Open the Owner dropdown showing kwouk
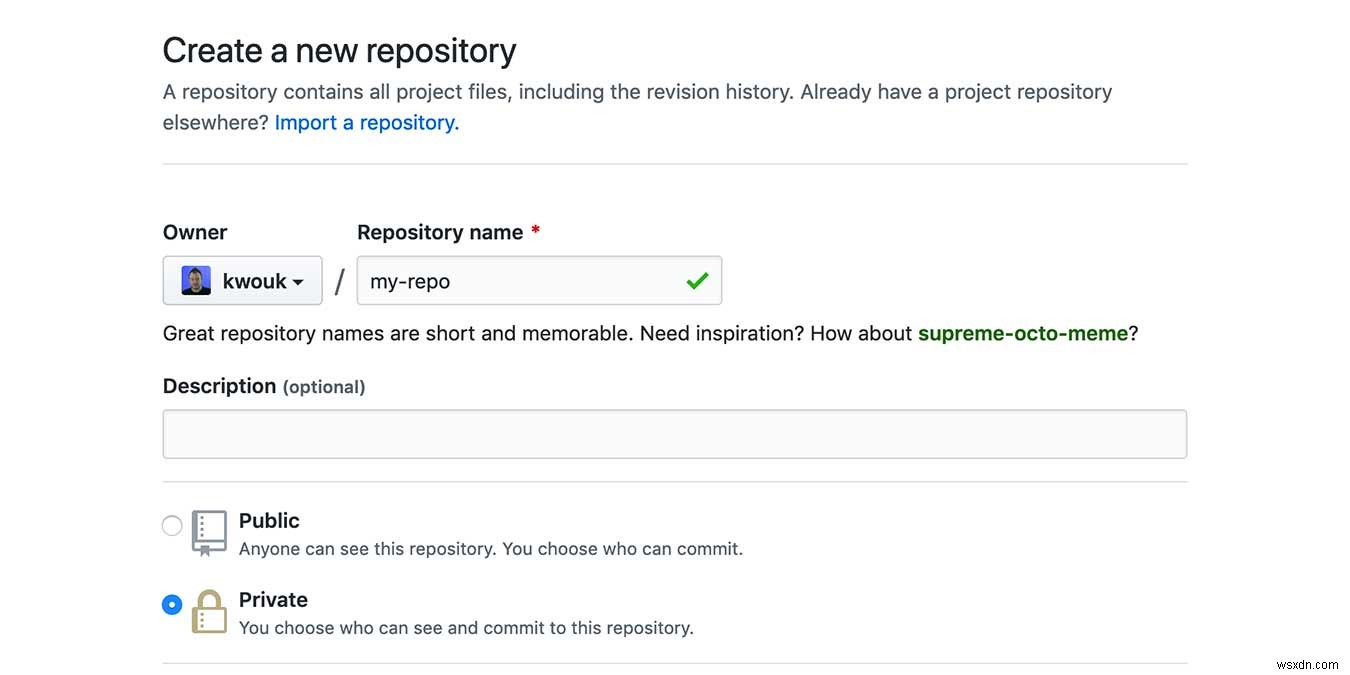The image size is (1350, 675). click(x=242, y=280)
